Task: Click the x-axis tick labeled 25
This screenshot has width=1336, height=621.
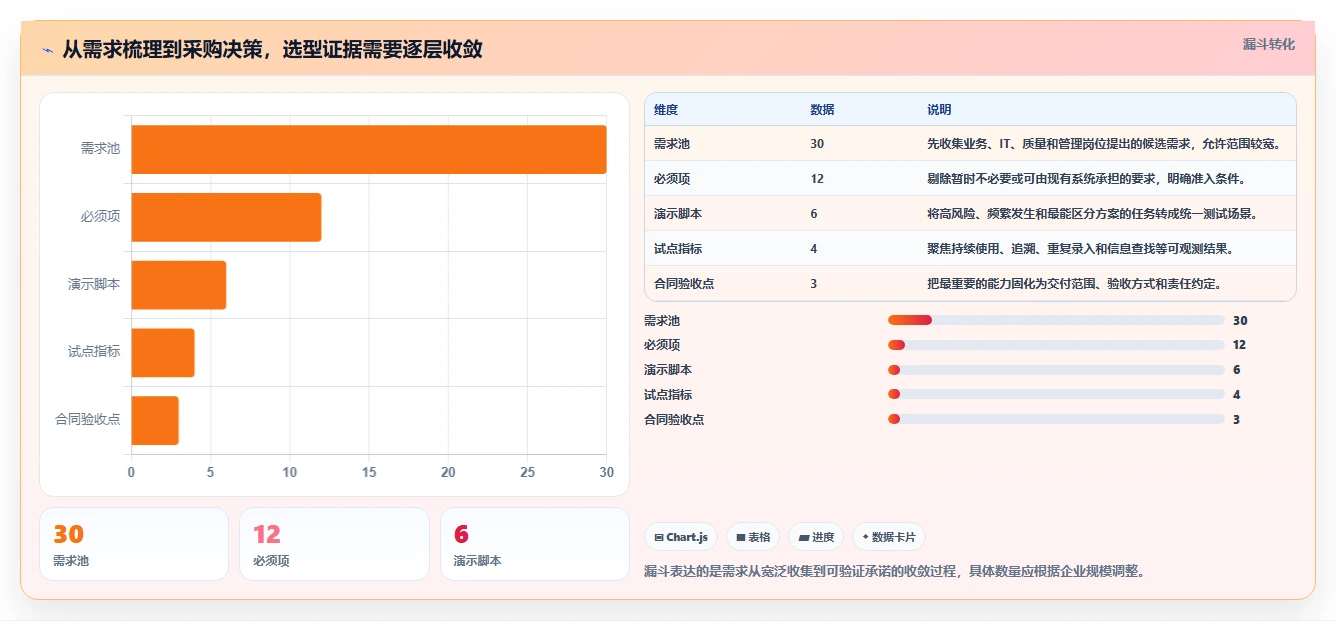Action: pos(527,472)
